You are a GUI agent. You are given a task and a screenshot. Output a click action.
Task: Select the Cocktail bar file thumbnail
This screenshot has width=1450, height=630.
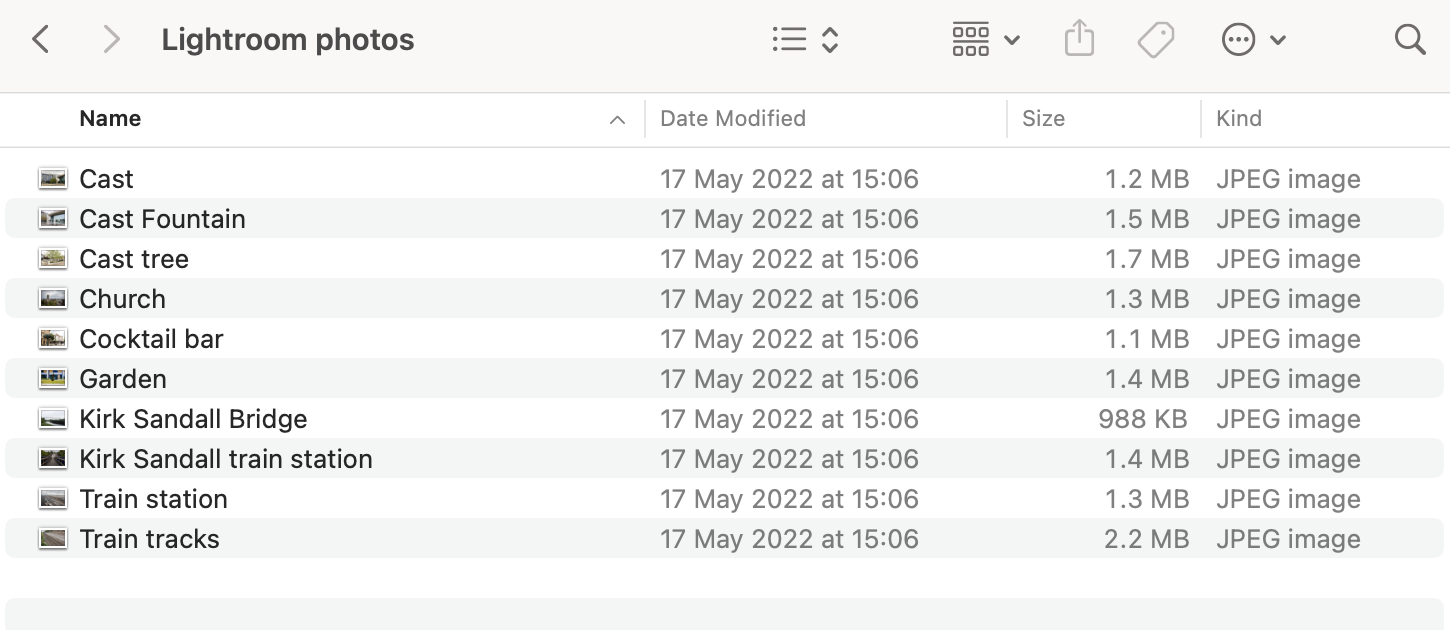tap(53, 339)
